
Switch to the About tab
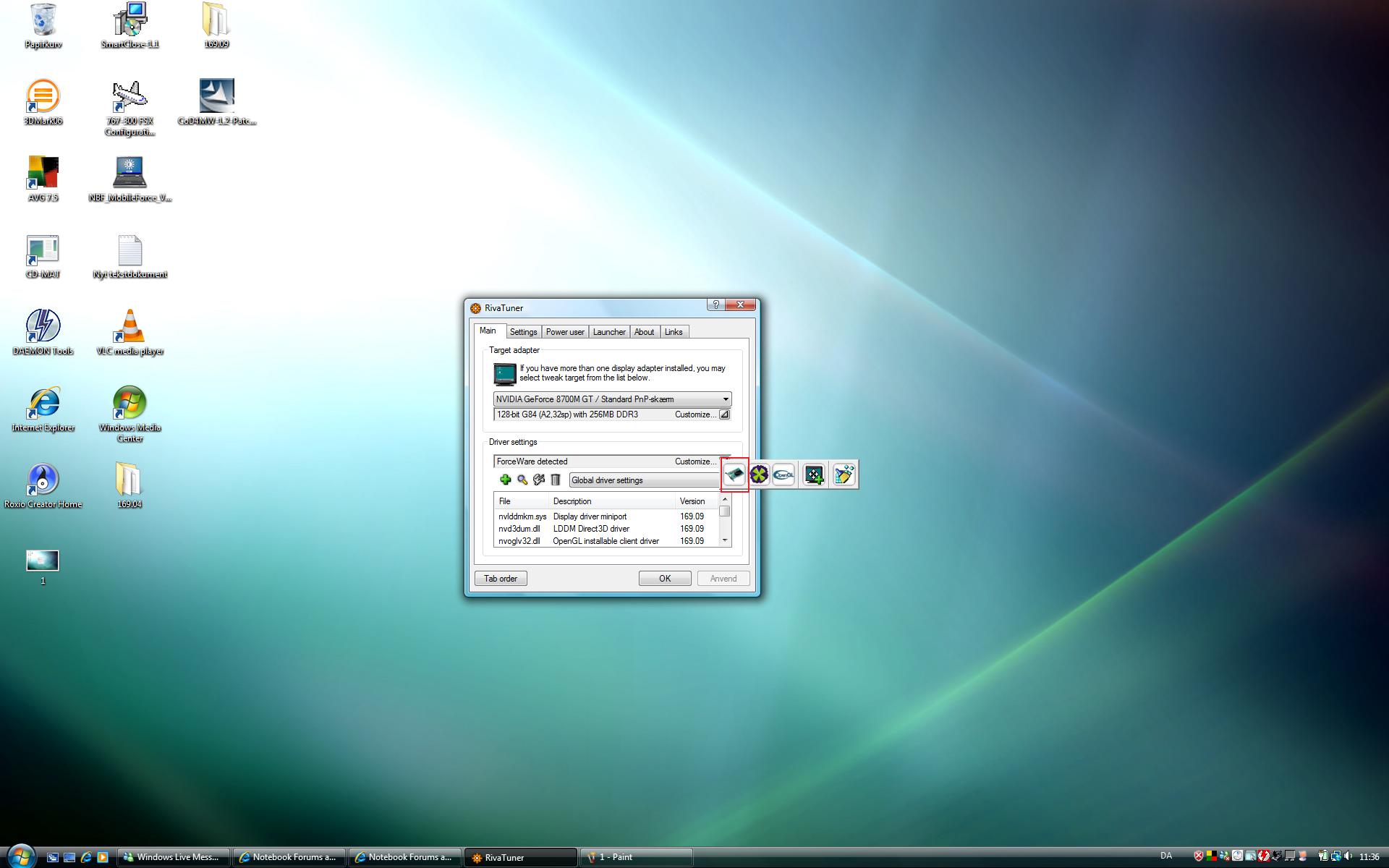click(x=644, y=332)
